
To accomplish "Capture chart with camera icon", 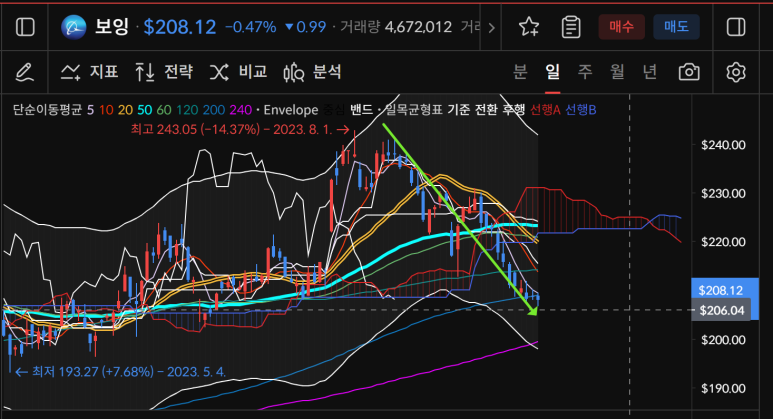I will tap(689, 72).
